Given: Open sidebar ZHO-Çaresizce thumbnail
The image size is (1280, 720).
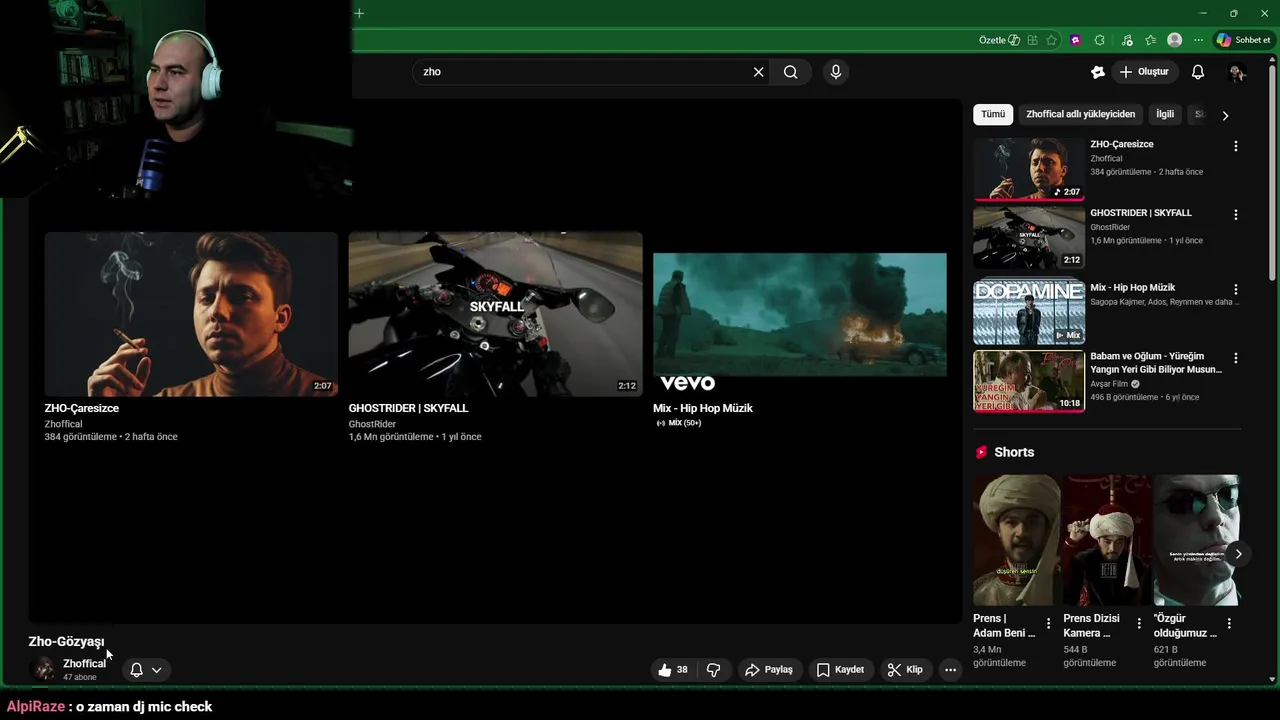Looking at the screenshot, I should coord(1029,169).
